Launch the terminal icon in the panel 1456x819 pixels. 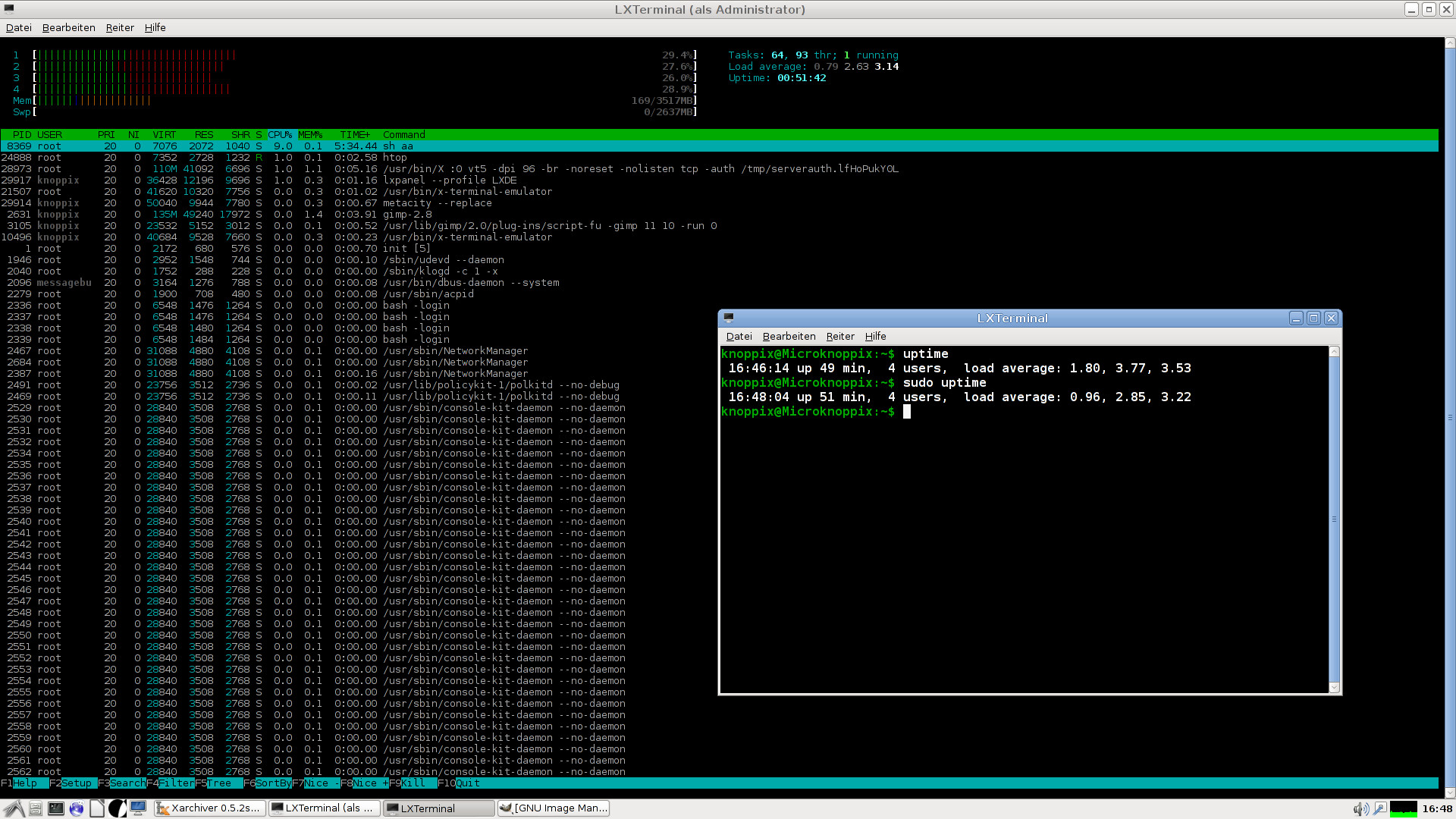pyautogui.click(x=56, y=808)
